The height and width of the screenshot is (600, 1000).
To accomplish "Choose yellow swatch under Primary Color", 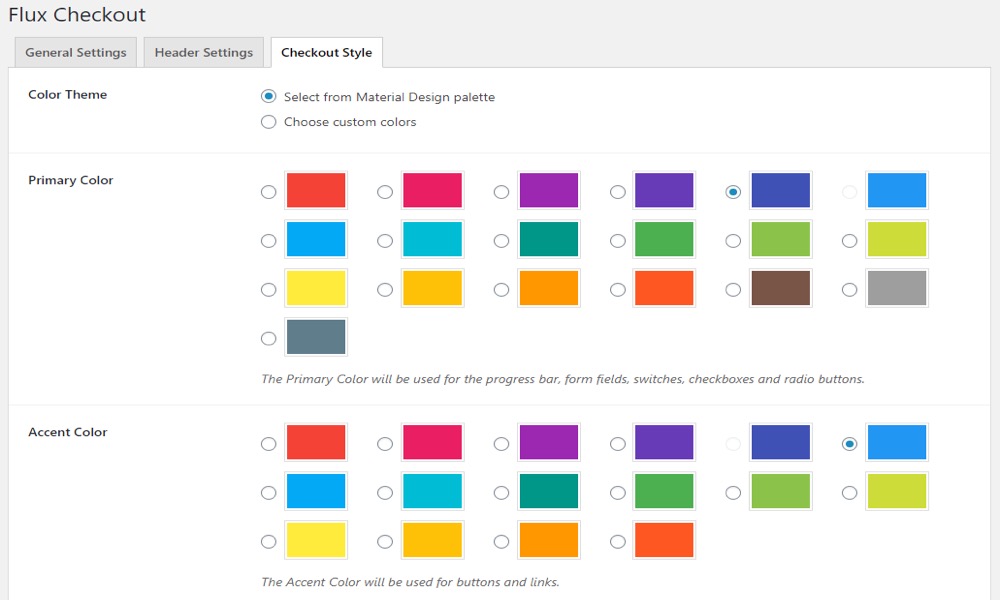I will [316, 288].
